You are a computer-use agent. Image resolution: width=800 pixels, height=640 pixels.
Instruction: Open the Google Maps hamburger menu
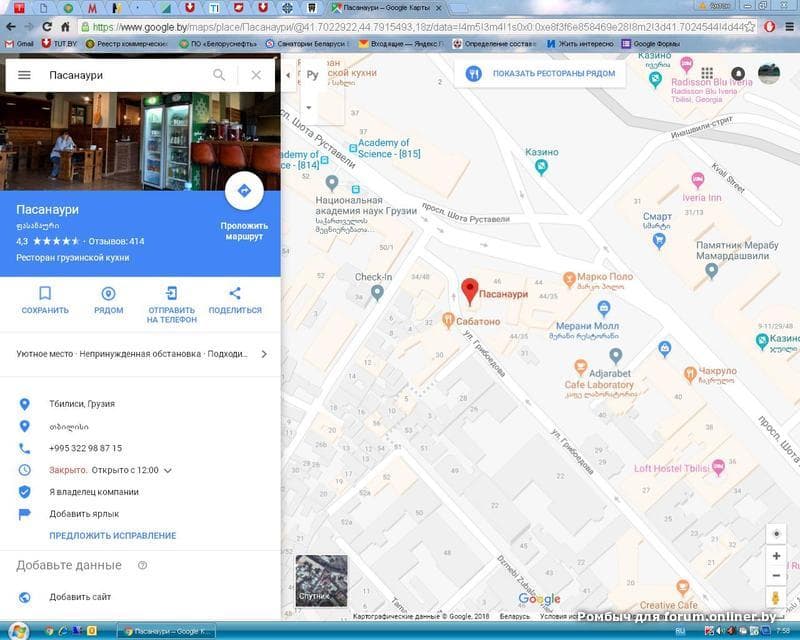coord(24,75)
